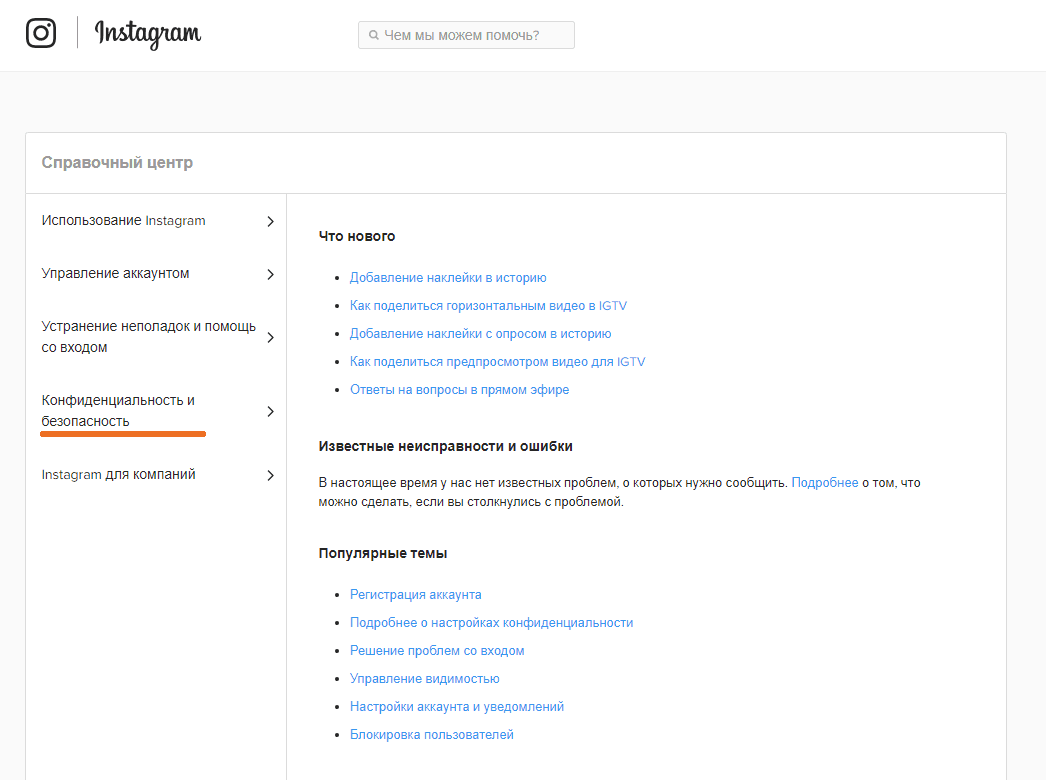This screenshot has width=1046, height=780.
Task: Expand chevron beside "Конфиденциальность и безопасность"
Action: click(270, 412)
